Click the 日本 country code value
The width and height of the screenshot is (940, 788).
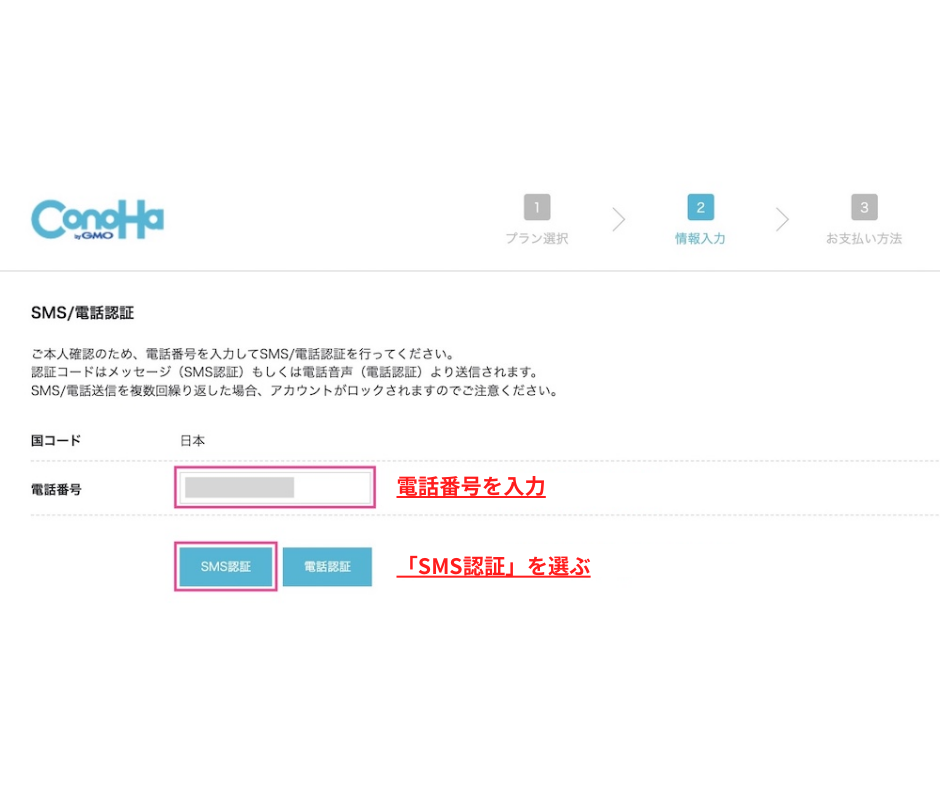pos(192,441)
